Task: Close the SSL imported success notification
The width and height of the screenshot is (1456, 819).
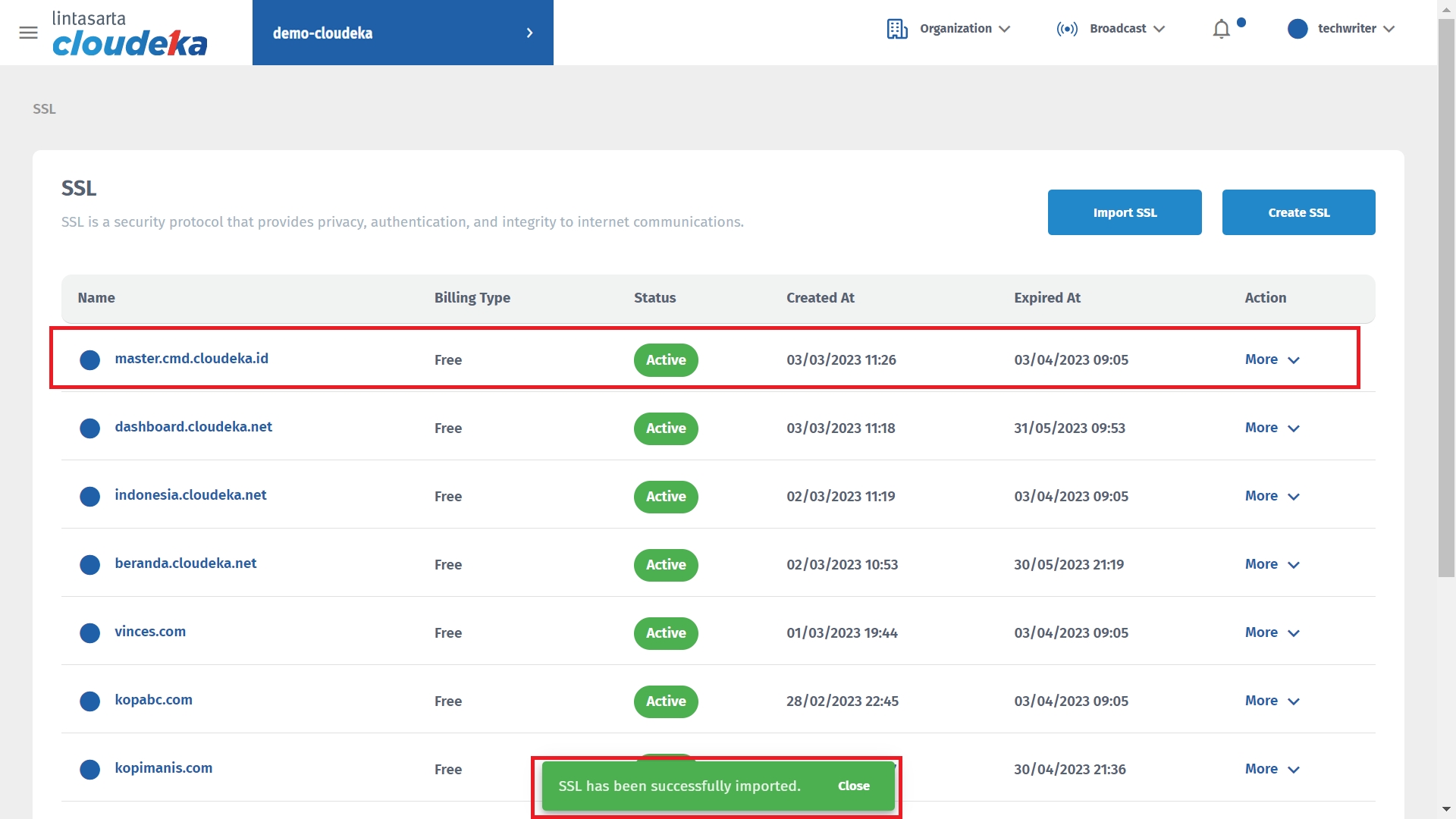Action: pos(853,786)
